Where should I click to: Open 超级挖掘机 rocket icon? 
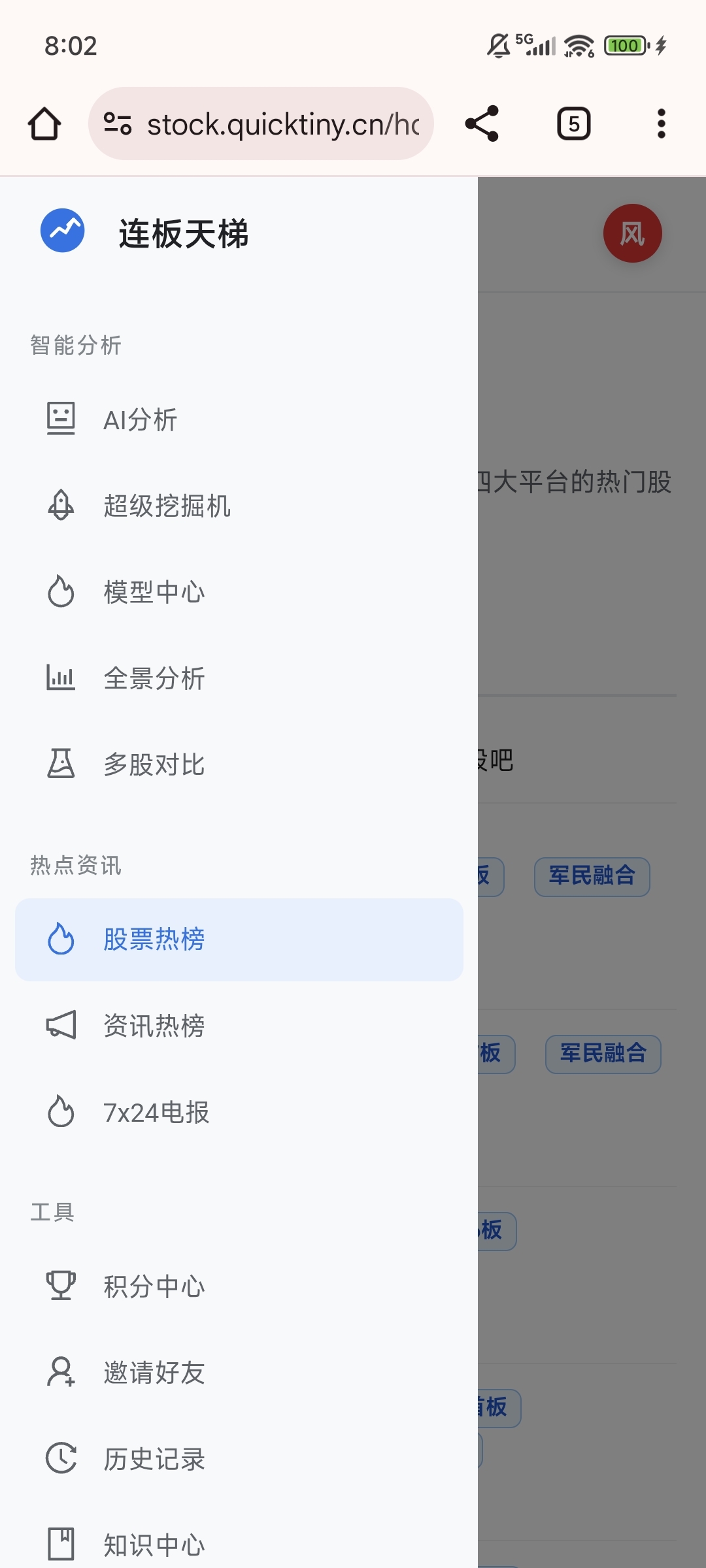(x=61, y=505)
